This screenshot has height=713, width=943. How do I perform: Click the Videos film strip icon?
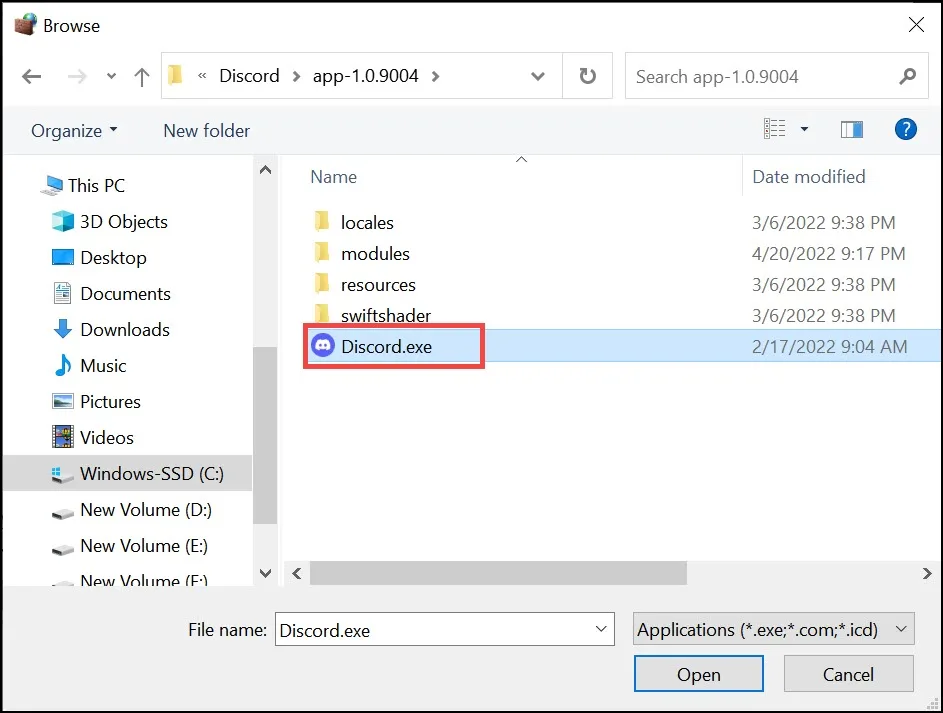click(x=63, y=437)
